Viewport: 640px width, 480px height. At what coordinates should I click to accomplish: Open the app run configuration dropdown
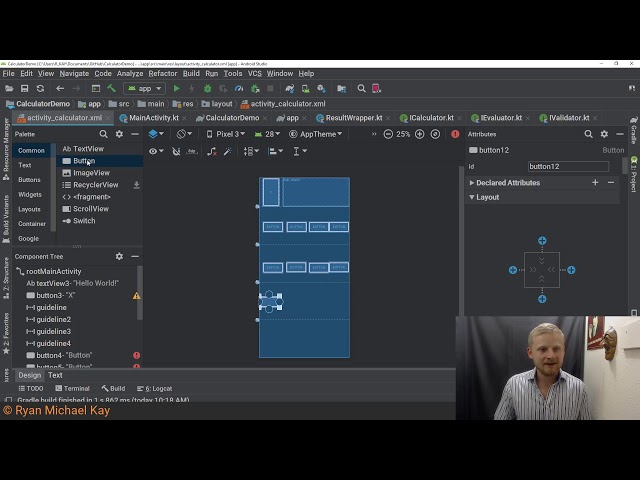click(145, 89)
